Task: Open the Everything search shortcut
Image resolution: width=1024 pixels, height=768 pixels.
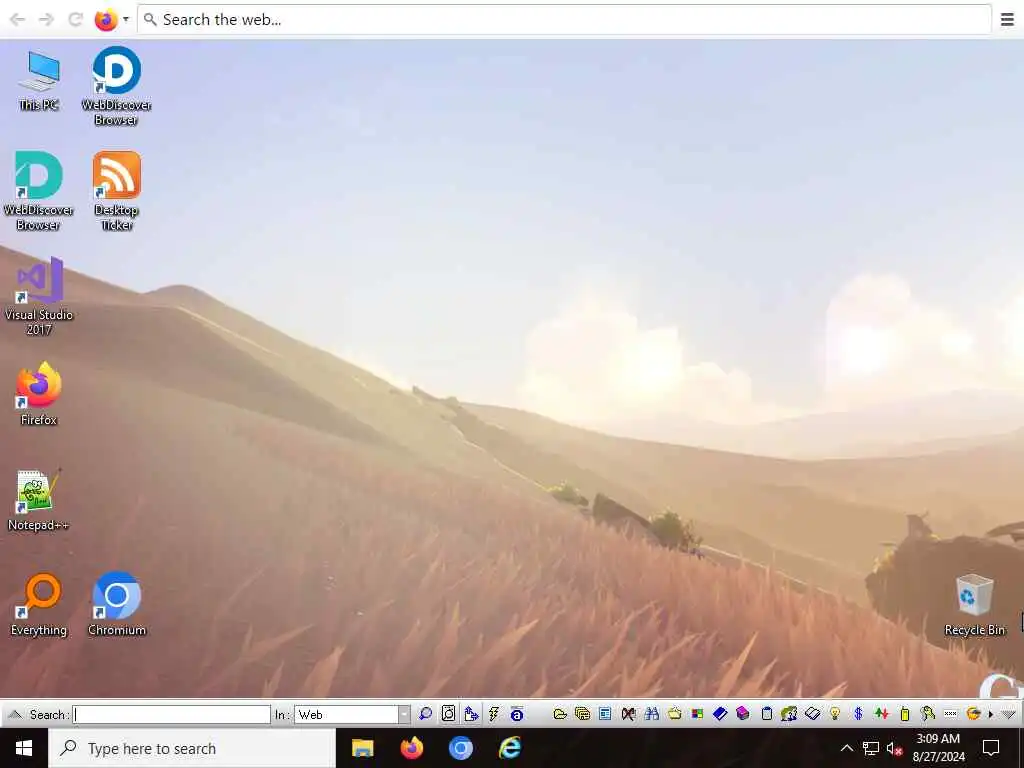Action: [39, 604]
